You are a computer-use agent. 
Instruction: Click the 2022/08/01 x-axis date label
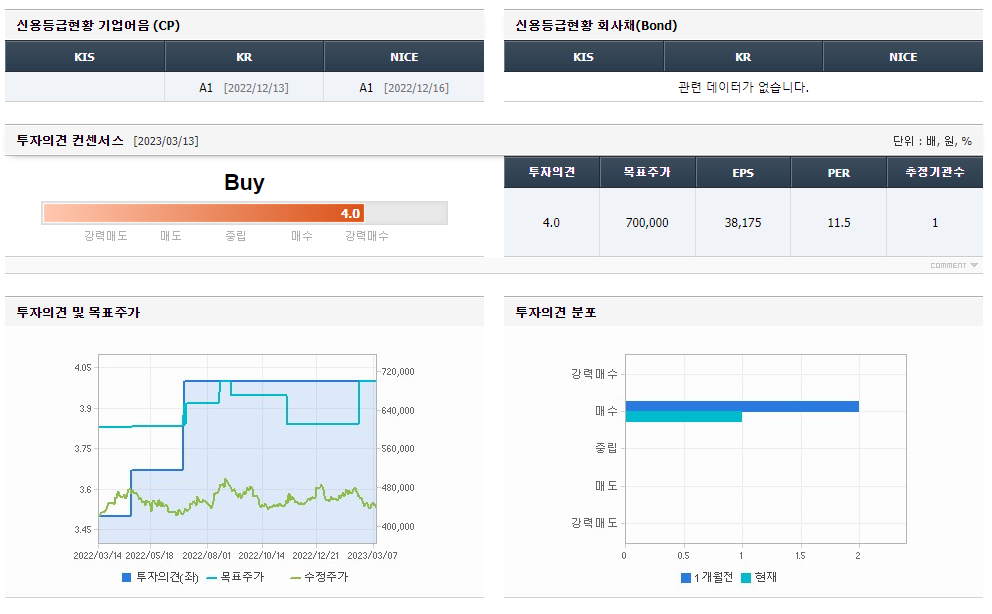click(207, 556)
